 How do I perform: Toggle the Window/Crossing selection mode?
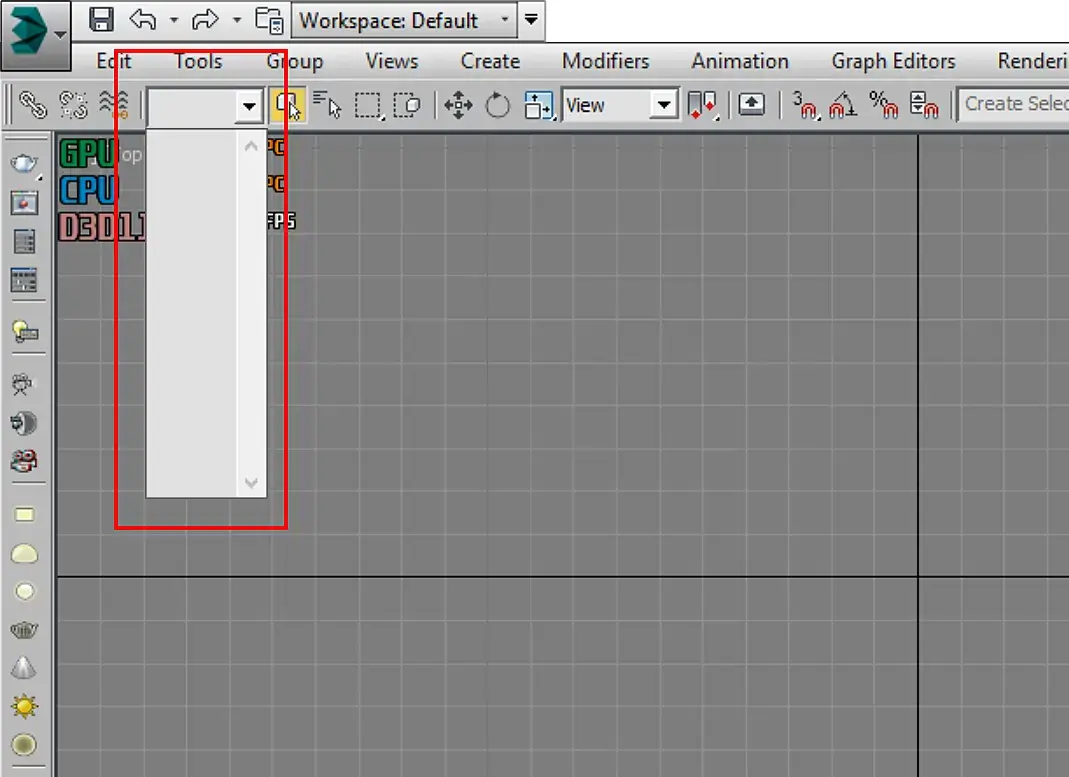coord(408,106)
